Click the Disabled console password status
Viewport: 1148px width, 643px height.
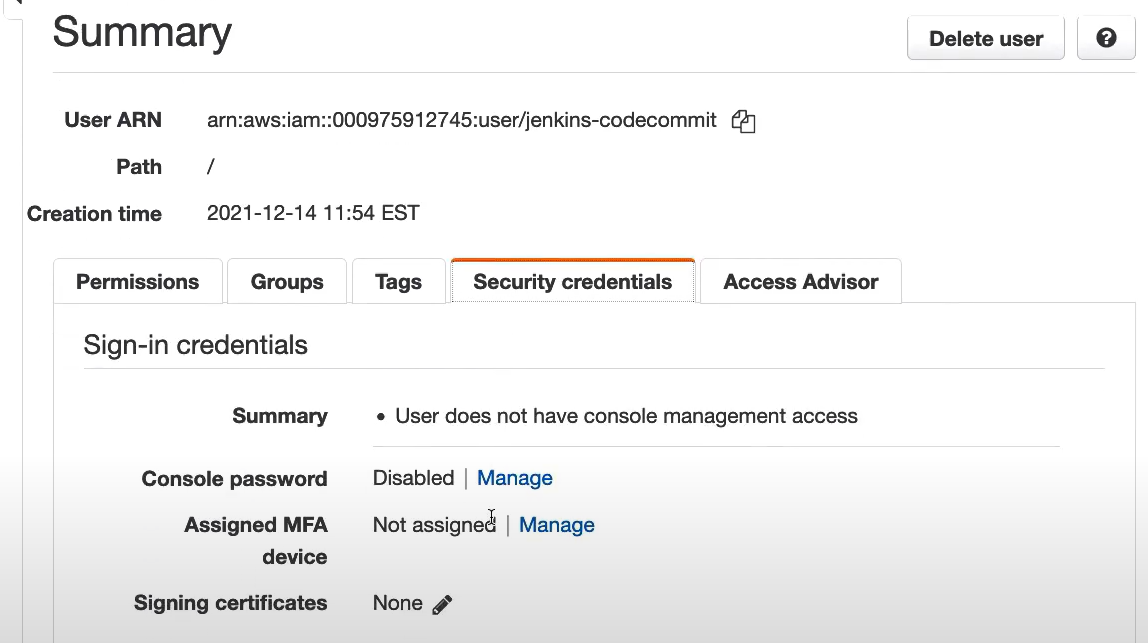click(x=413, y=478)
